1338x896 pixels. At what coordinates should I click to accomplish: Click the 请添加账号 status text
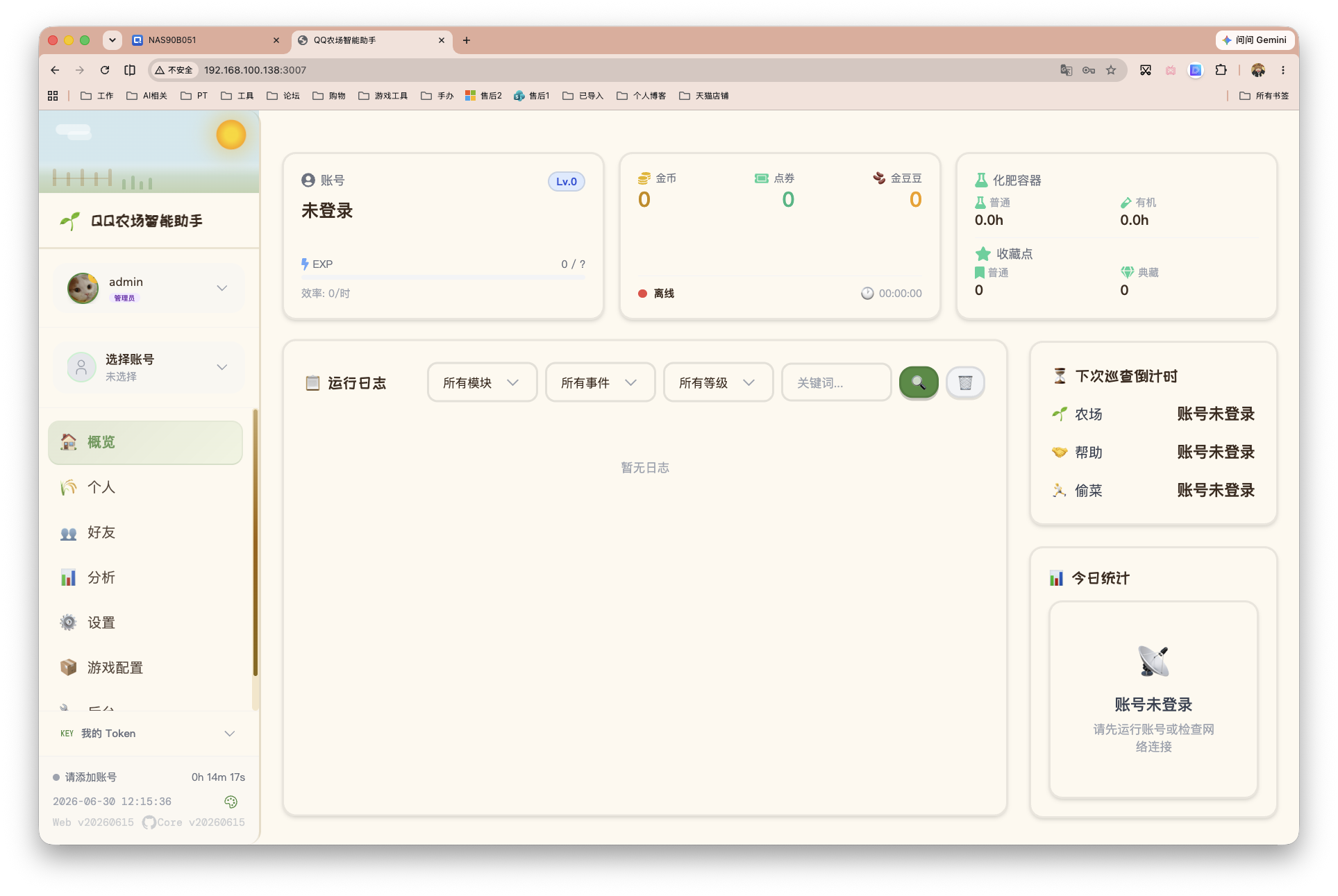point(91,777)
